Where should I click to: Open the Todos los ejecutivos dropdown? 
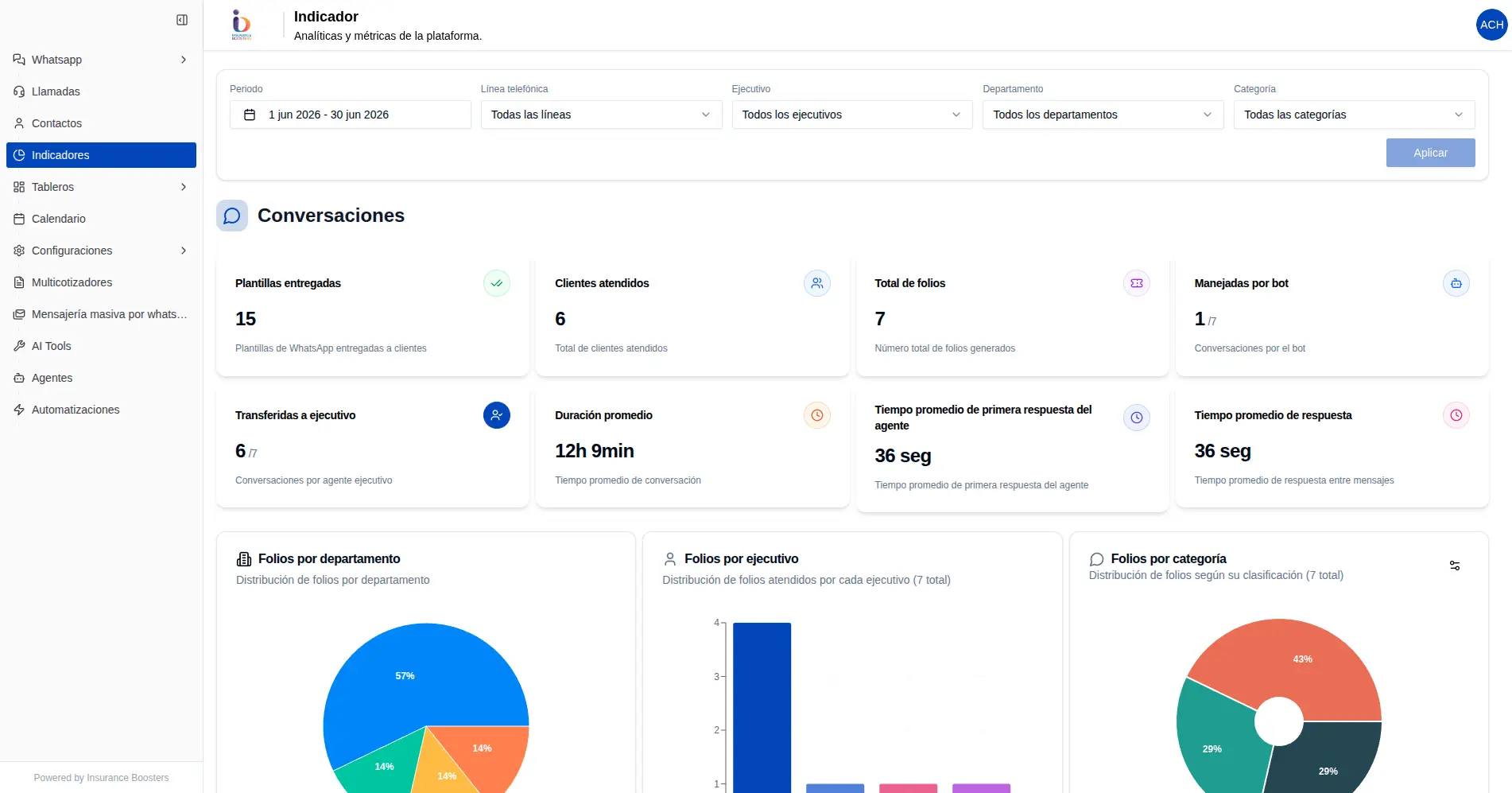pyautogui.click(x=852, y=115)
